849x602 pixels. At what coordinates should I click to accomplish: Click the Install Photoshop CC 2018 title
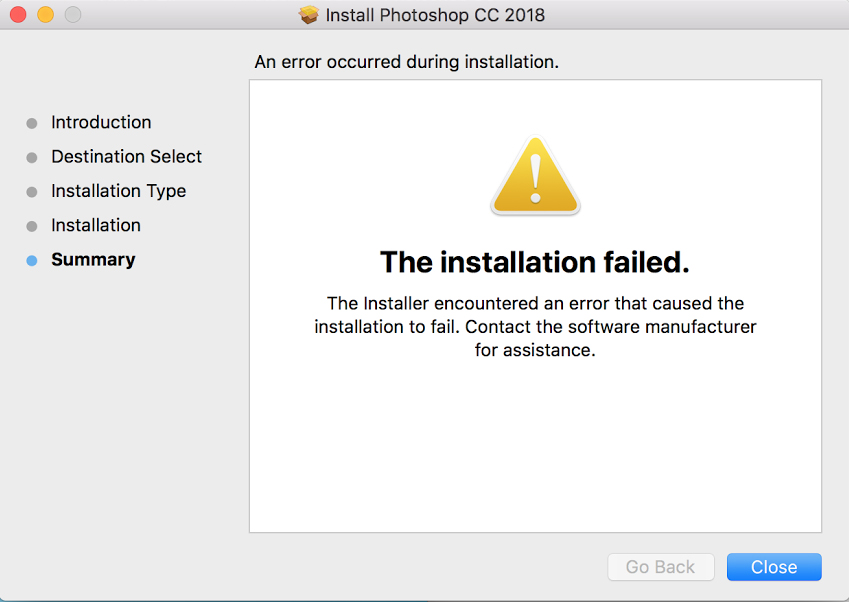pos(434,14)
